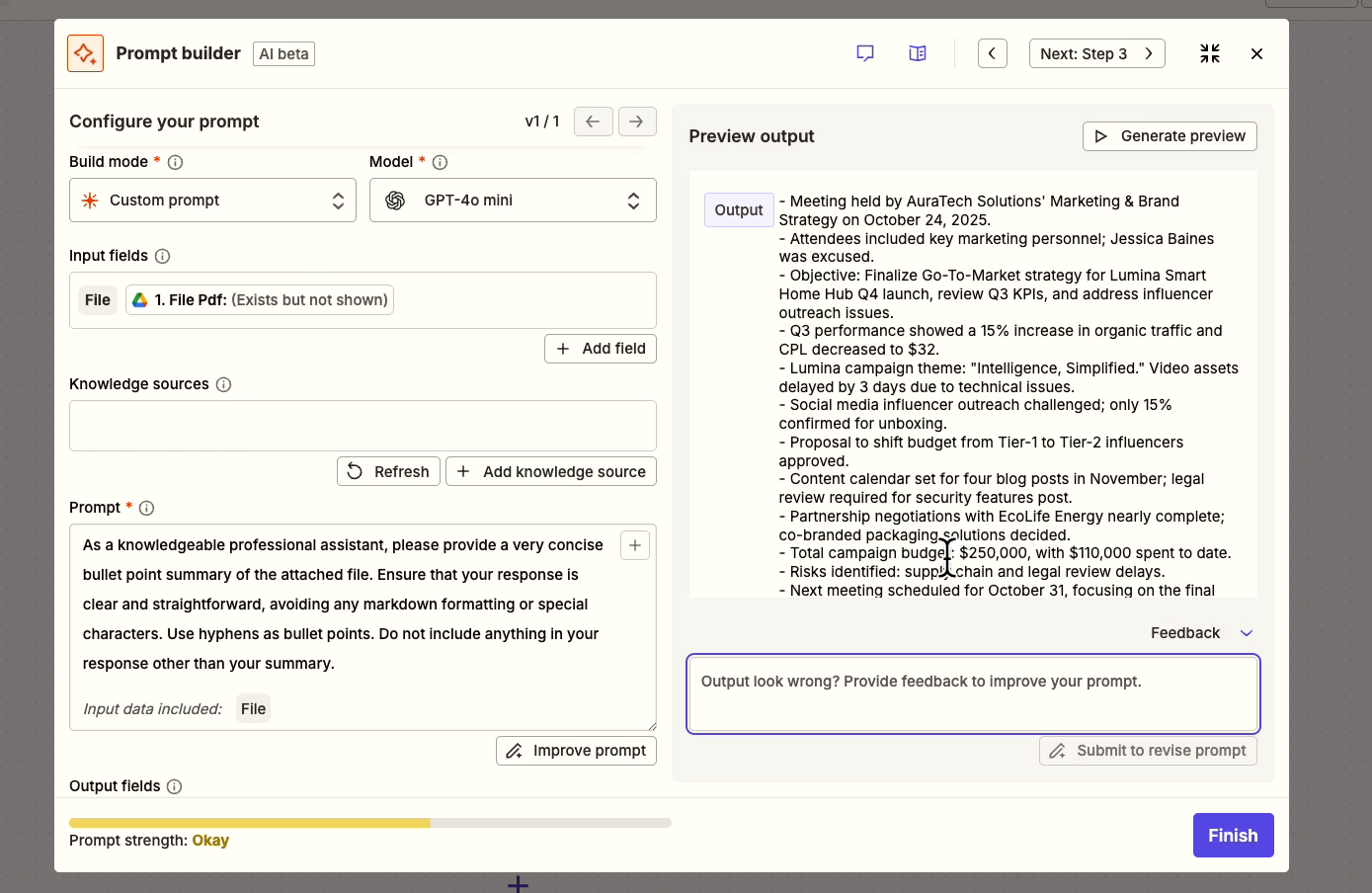Click the chevron arrows in Model selector
The height and width of the screenshot is (893, 1372).
click(x=633, y=201)
